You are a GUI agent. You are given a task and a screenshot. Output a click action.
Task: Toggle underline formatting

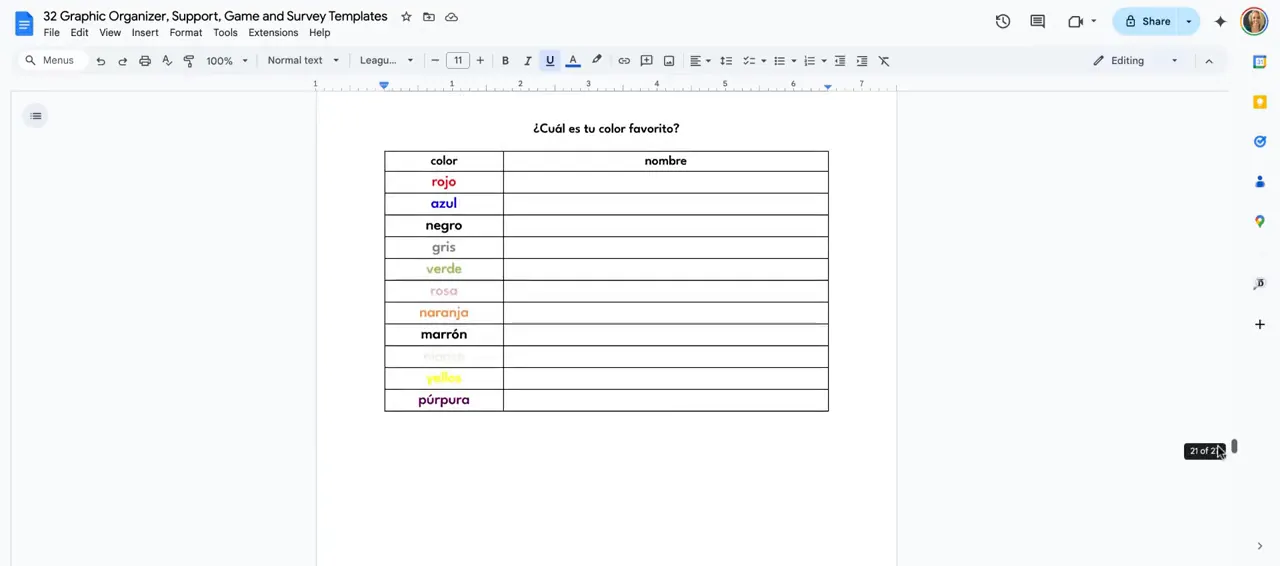550,61
